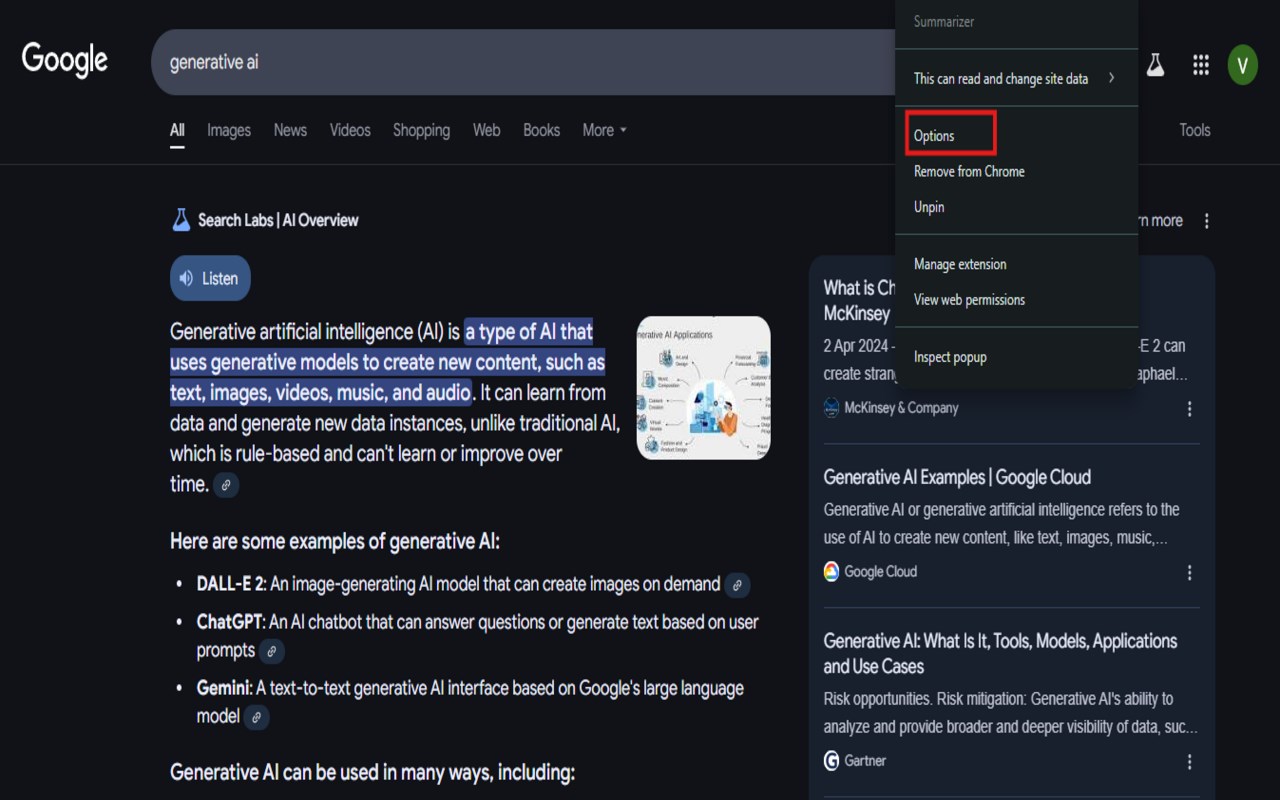This screenshot has width=1280, height=800.
Task: Open 'Generative AI: What Is It, Tools, Models' link
Action: click(1000, 654)
